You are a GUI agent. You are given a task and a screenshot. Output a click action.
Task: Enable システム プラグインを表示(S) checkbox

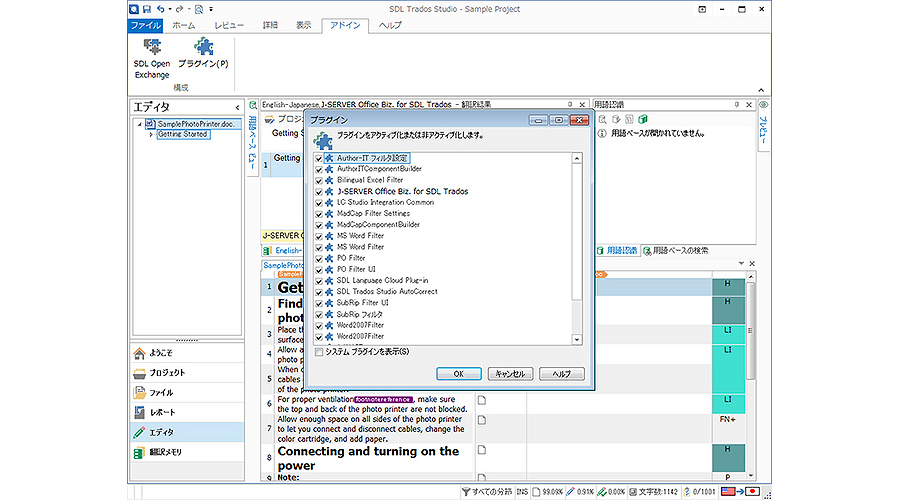coord(319,352)
